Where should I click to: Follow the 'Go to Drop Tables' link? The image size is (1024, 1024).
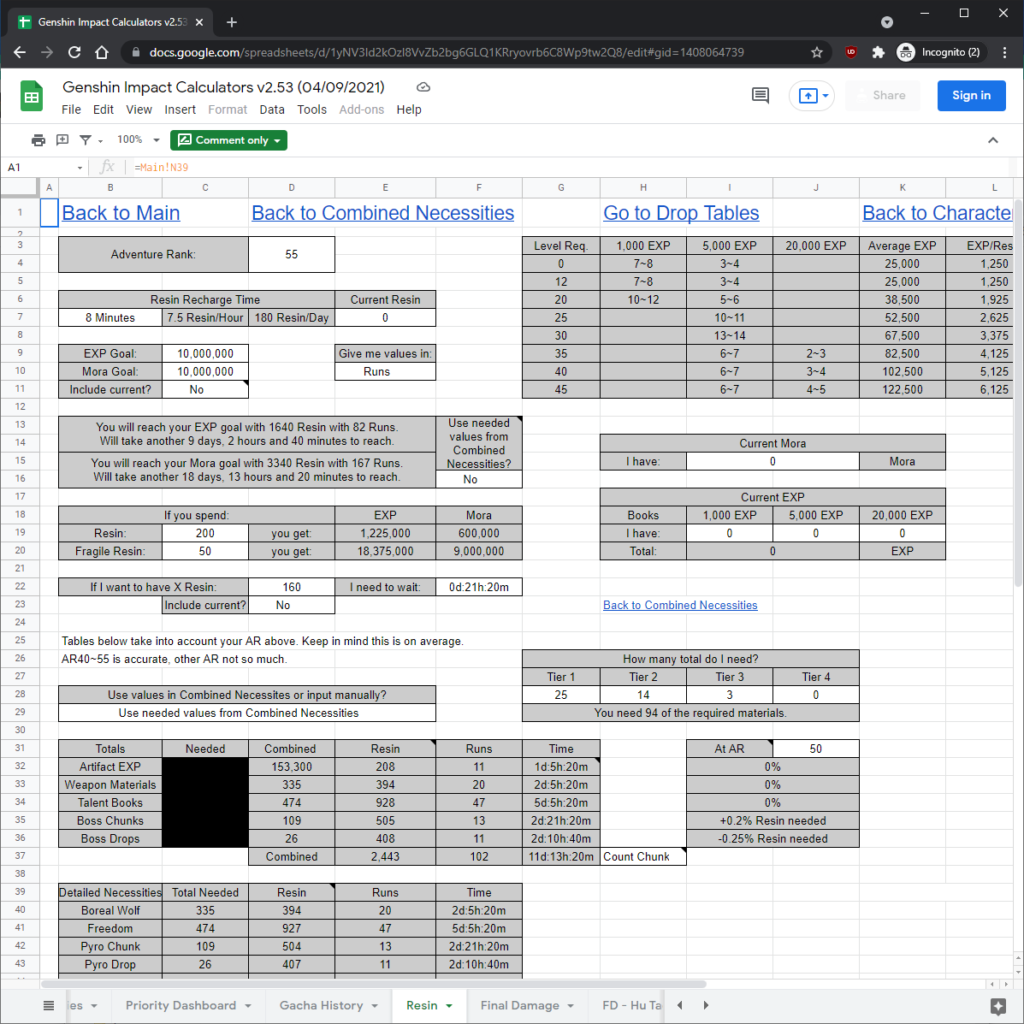click(x=680, y=213)
